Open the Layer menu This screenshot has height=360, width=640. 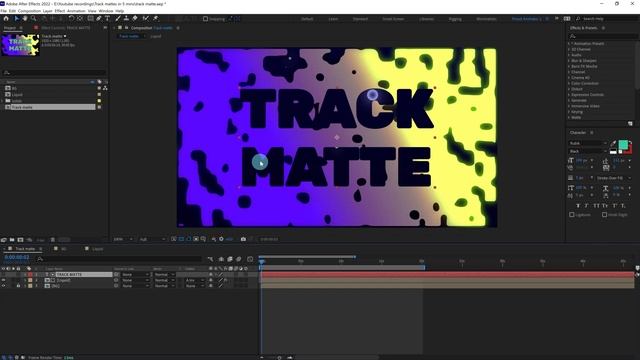(x=48, y=11)
